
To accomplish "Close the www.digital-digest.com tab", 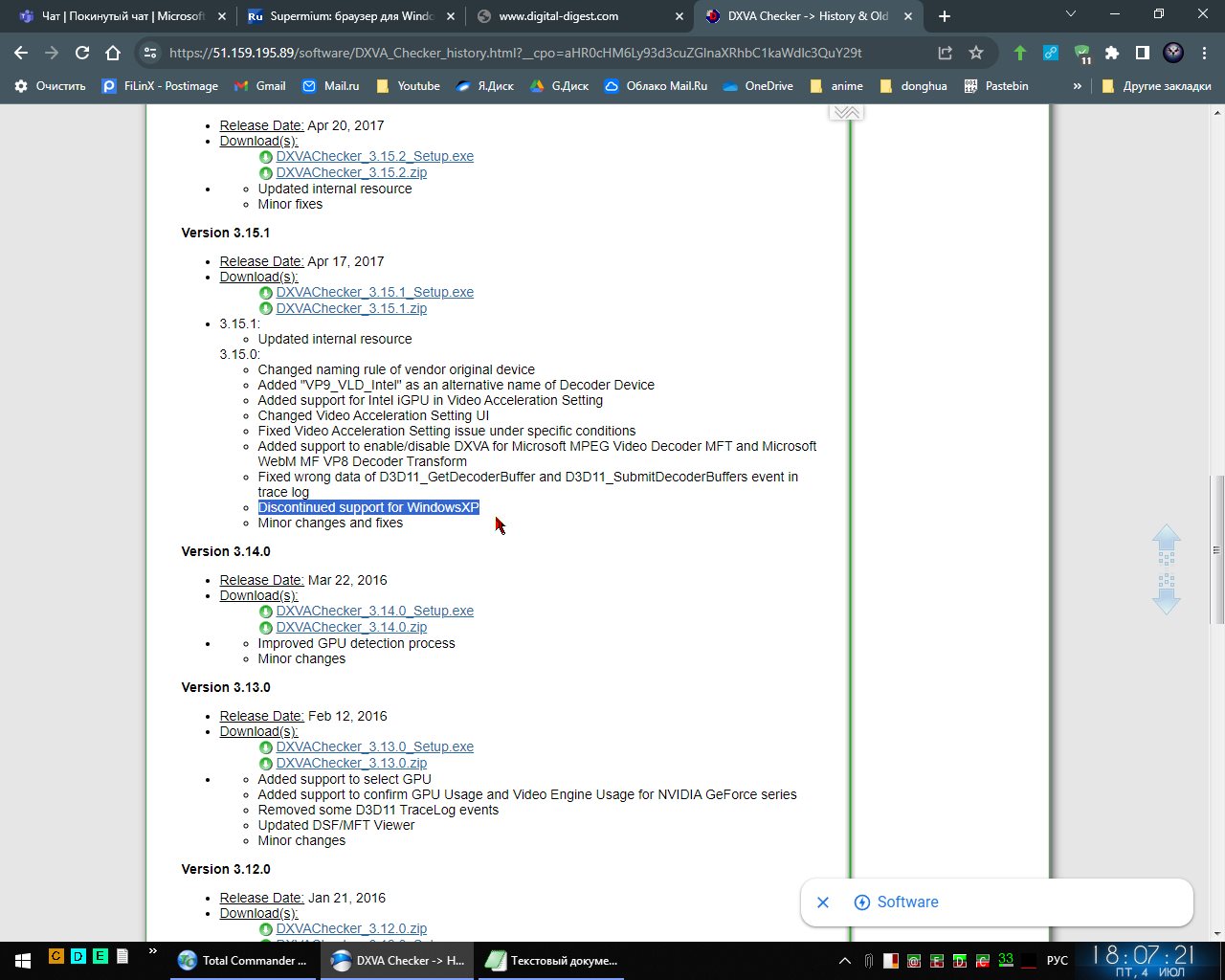I will (x=679, y=16).
